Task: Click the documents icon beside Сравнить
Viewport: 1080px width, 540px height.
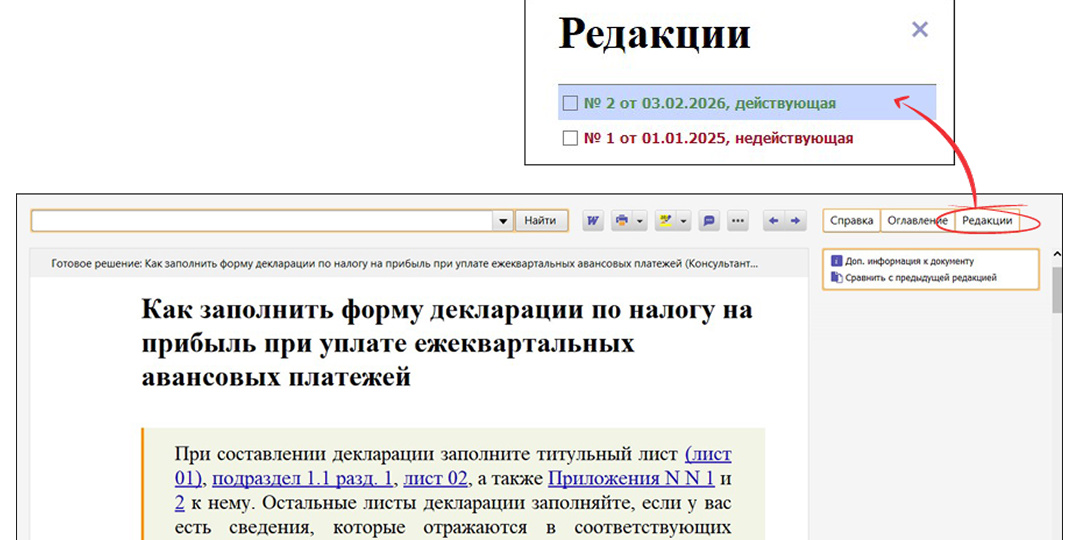Action: pyautogui.click(x=837, y=278)
